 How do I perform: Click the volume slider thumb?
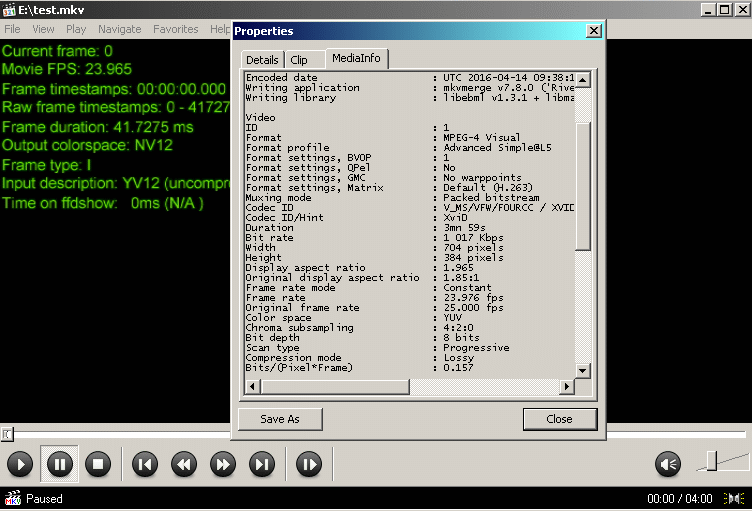click(712, 461)
